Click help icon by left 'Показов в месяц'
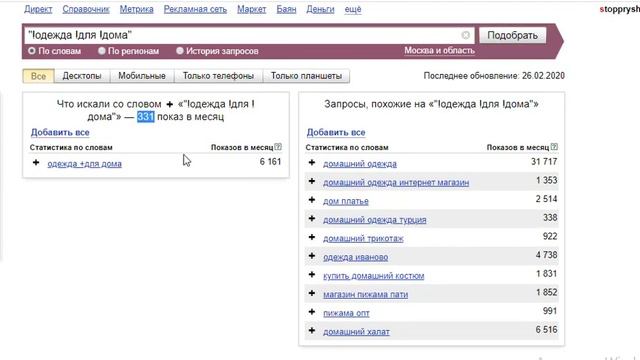The width and height of the screenshot is (640, 360). tap(278, 147)
